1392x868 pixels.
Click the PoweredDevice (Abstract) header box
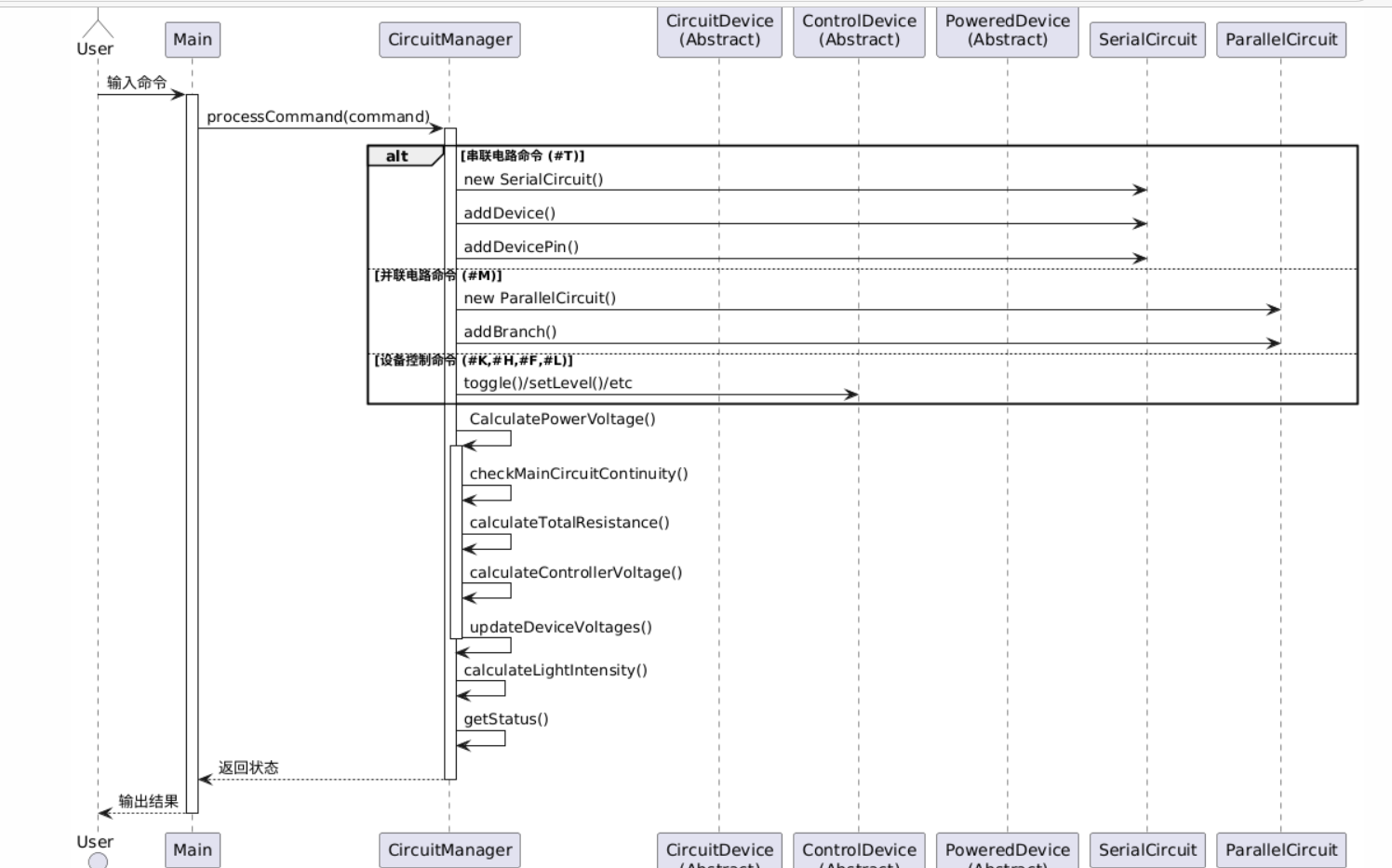pos(1008,31)
